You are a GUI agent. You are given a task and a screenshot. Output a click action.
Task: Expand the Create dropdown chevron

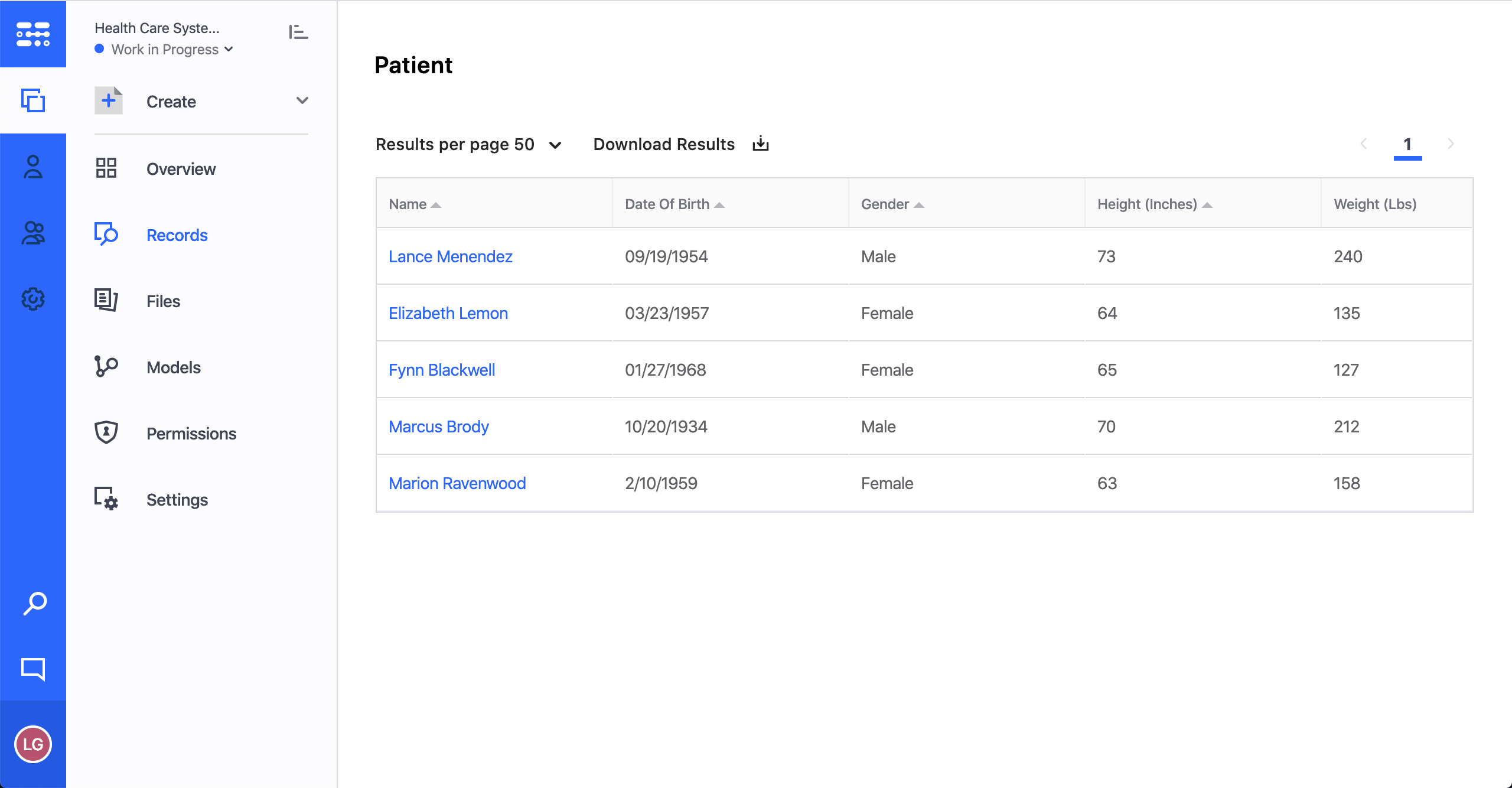tap(302, 101)
